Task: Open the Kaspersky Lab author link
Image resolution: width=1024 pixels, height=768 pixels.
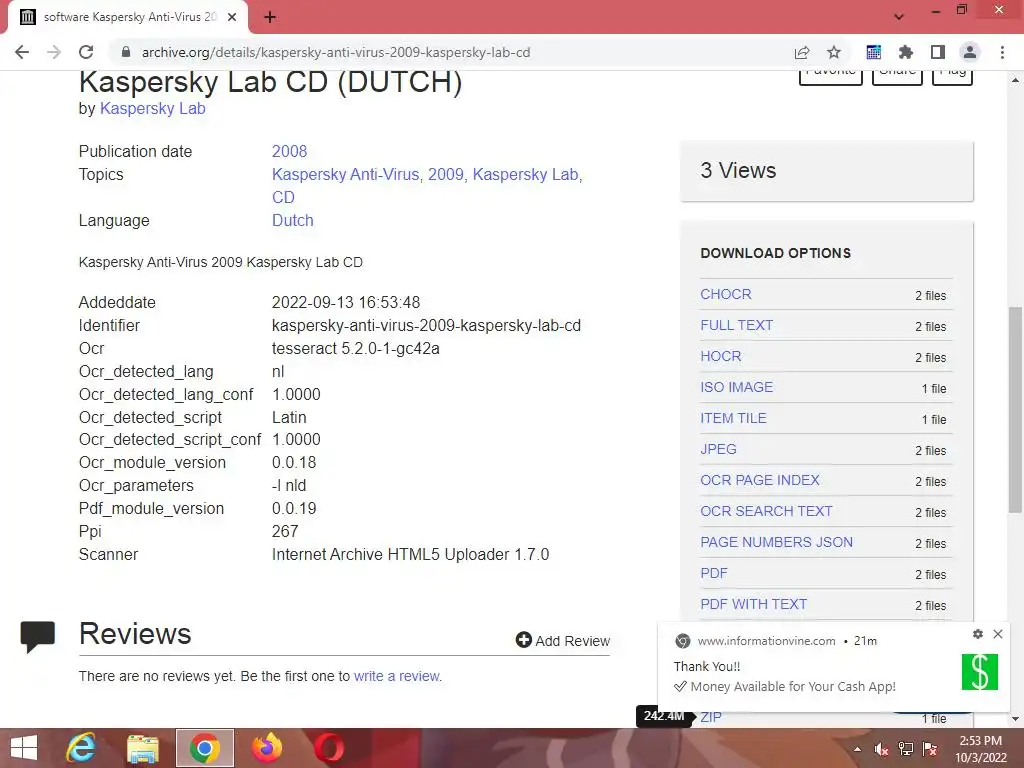Action: click(153, 108)
